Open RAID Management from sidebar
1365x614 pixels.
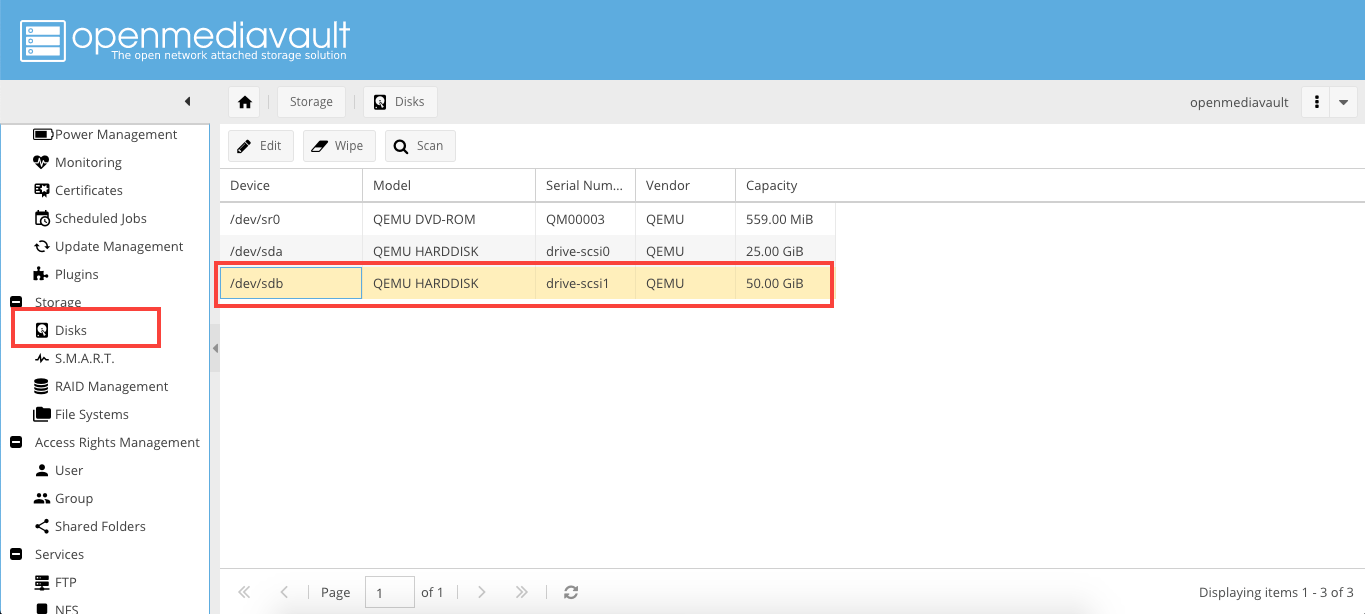pos(111,386)
